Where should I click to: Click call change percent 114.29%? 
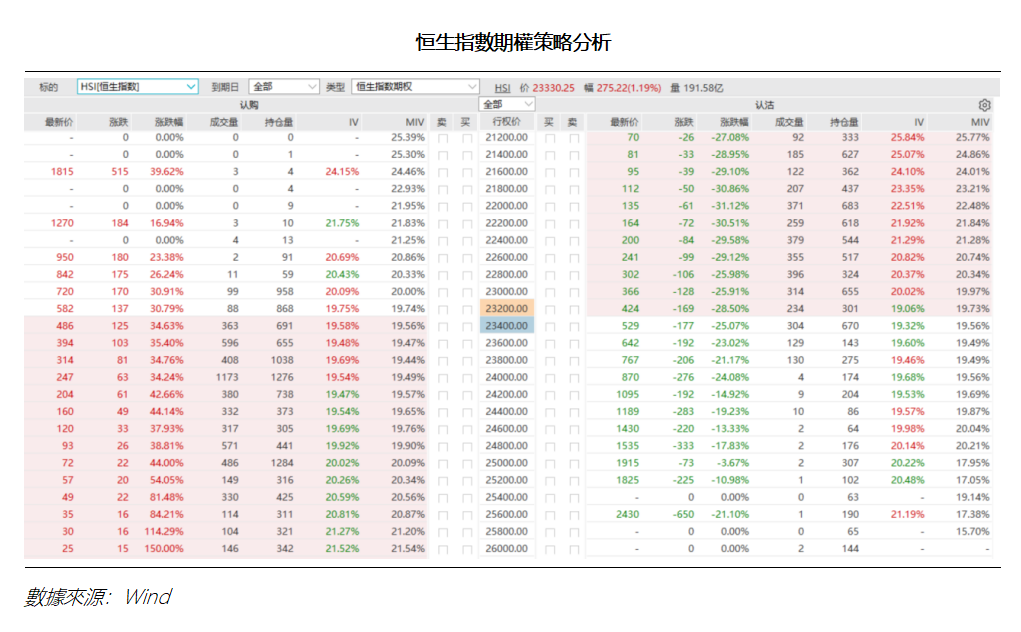[x=163, y=532]
